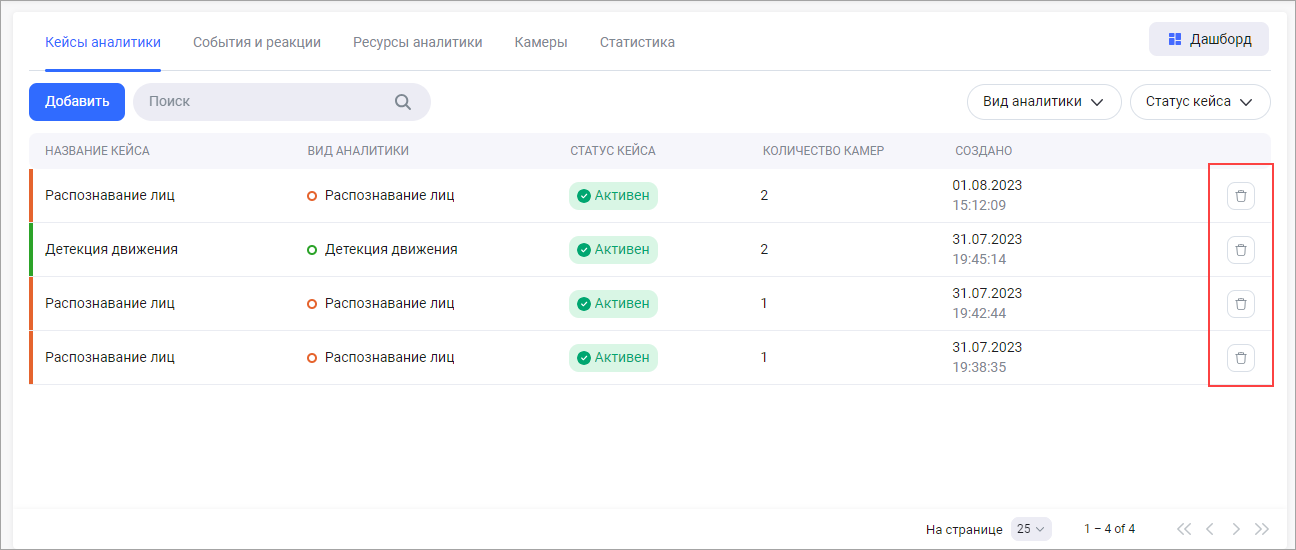Image resolution: width=1296 pixels, height=550 pixels.
Task: Click the search magnifier icon
Action: tap(403, 102)
